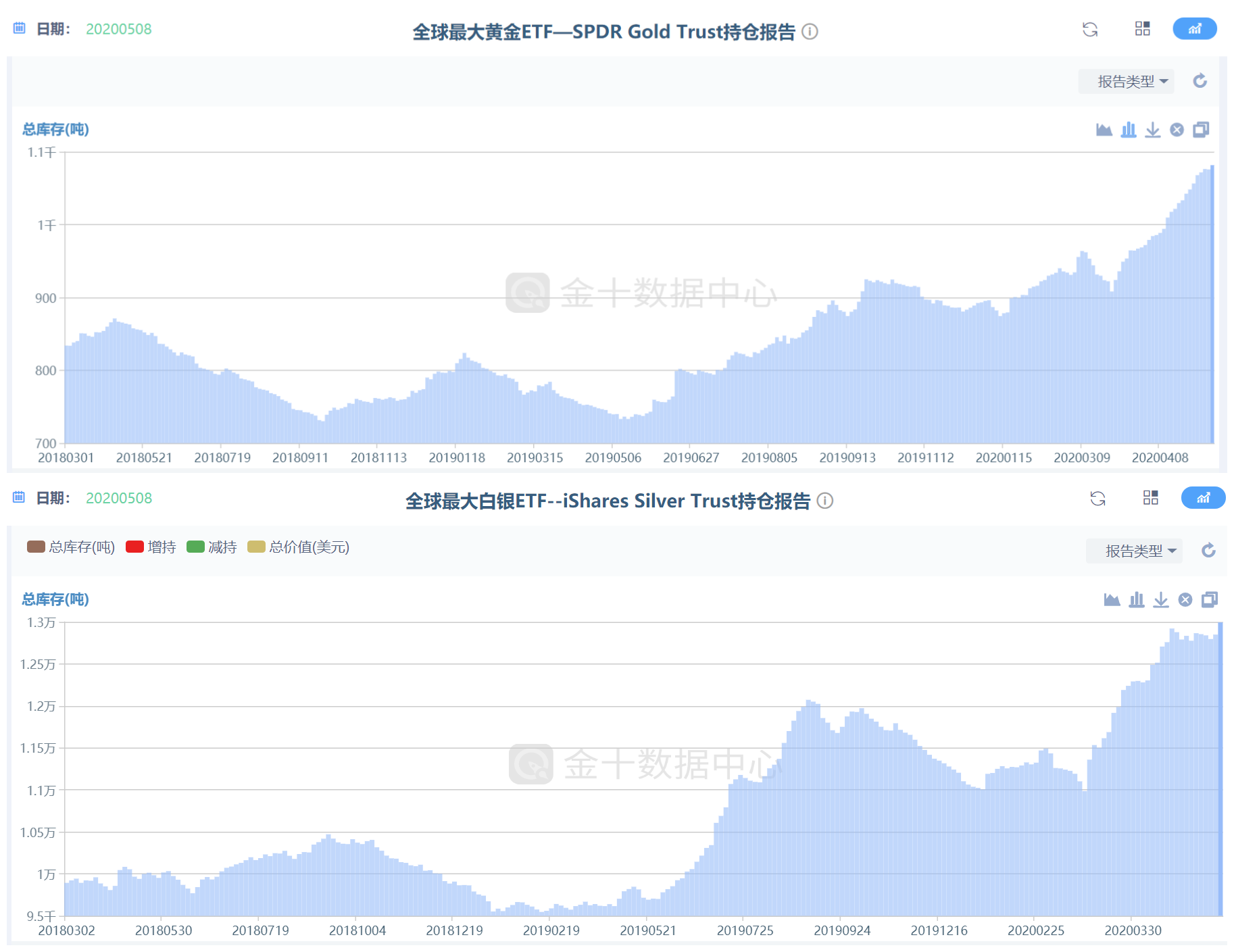Viewport: 1234px width, 952px height.
Task: Download the gold ETF chart image
Action: (x=1153, y=130)
